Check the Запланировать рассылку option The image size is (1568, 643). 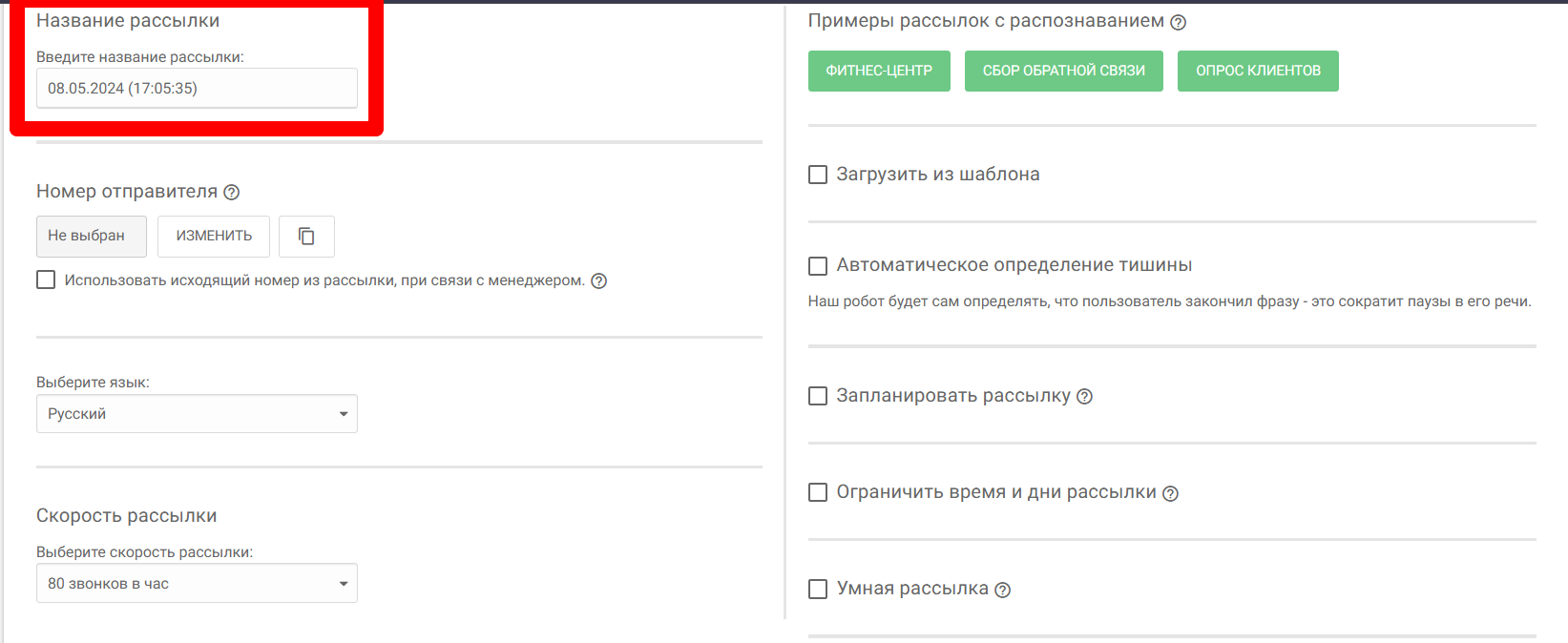818,396
